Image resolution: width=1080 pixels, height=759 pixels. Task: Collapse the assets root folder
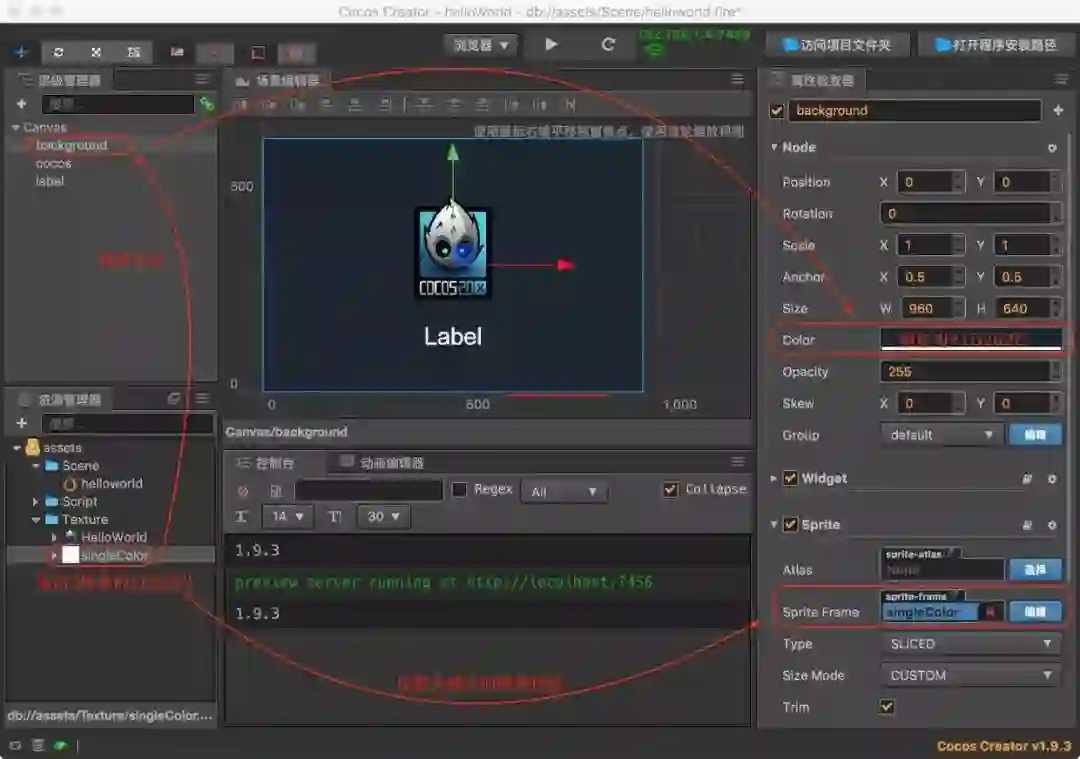[17, 448]
